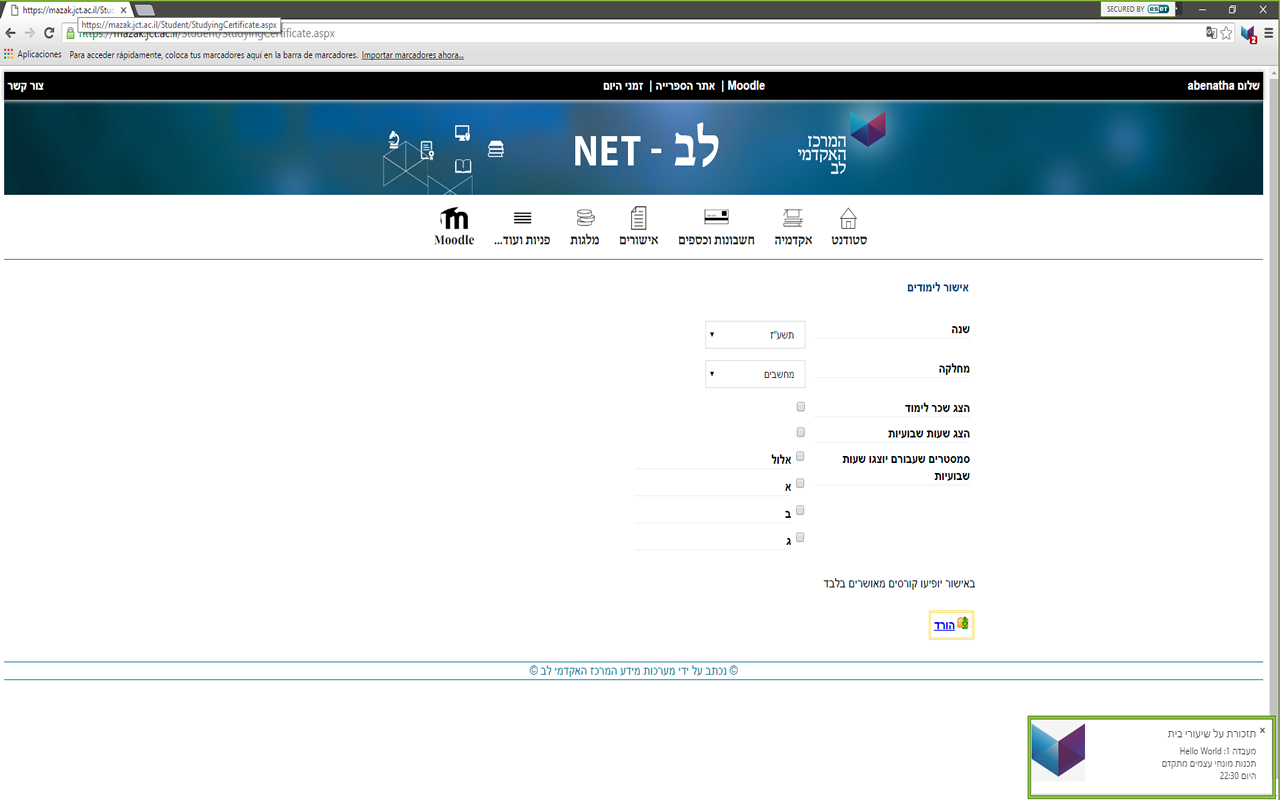
Task: Open a new browser tab
Action: [145, 10]
